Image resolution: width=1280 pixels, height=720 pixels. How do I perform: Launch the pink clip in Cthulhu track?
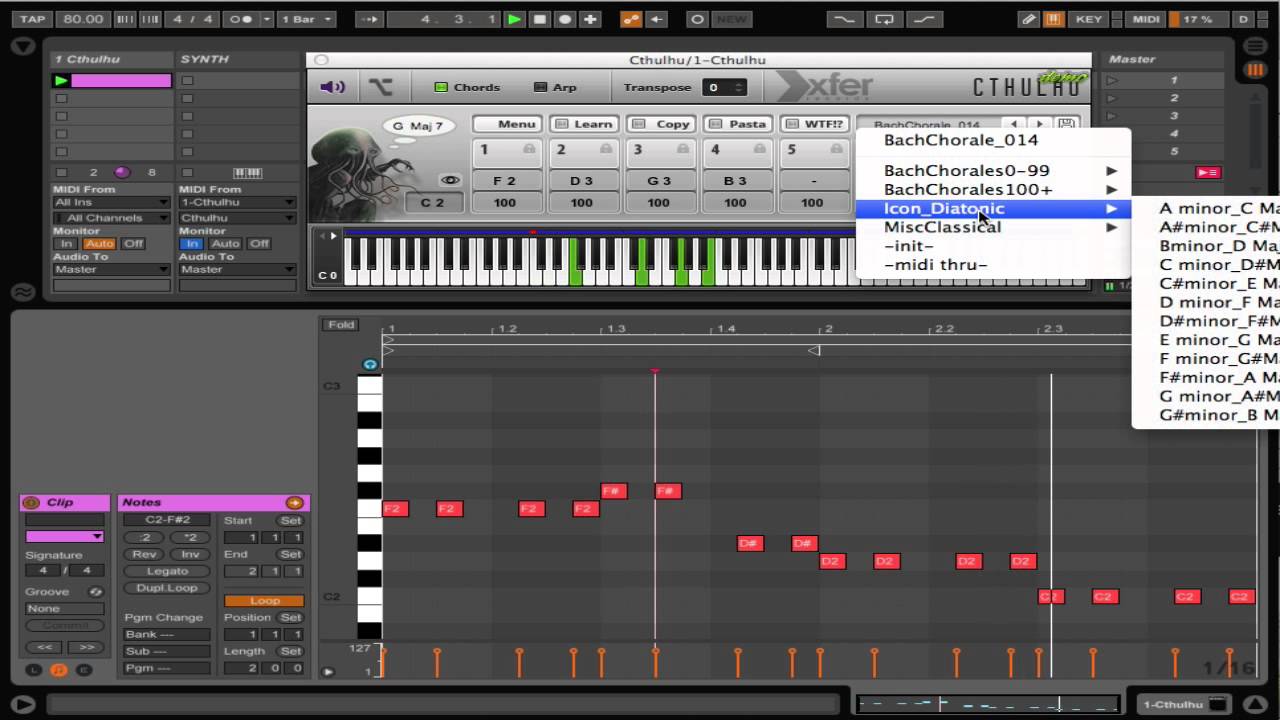click(62, 81)
